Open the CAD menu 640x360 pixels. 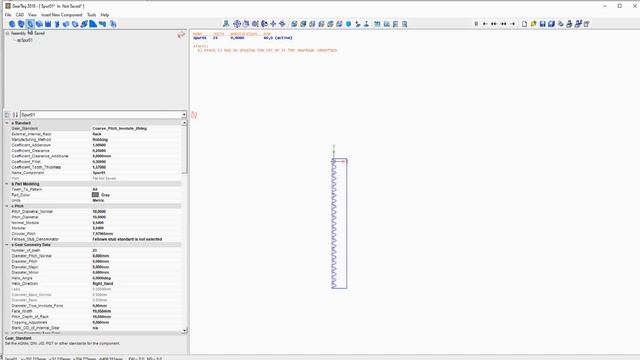pos(20,15)
